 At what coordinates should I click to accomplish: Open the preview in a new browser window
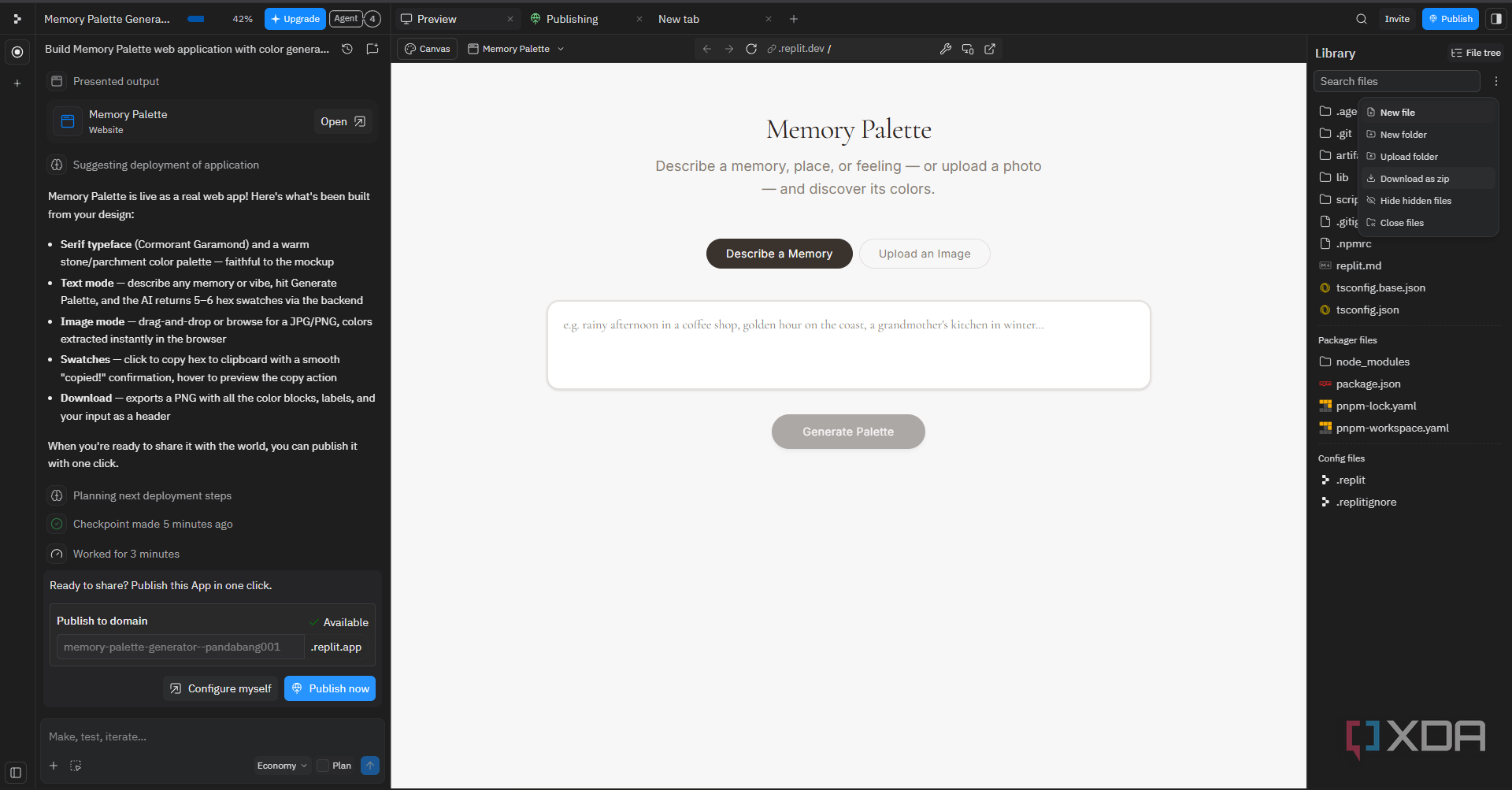990,49
